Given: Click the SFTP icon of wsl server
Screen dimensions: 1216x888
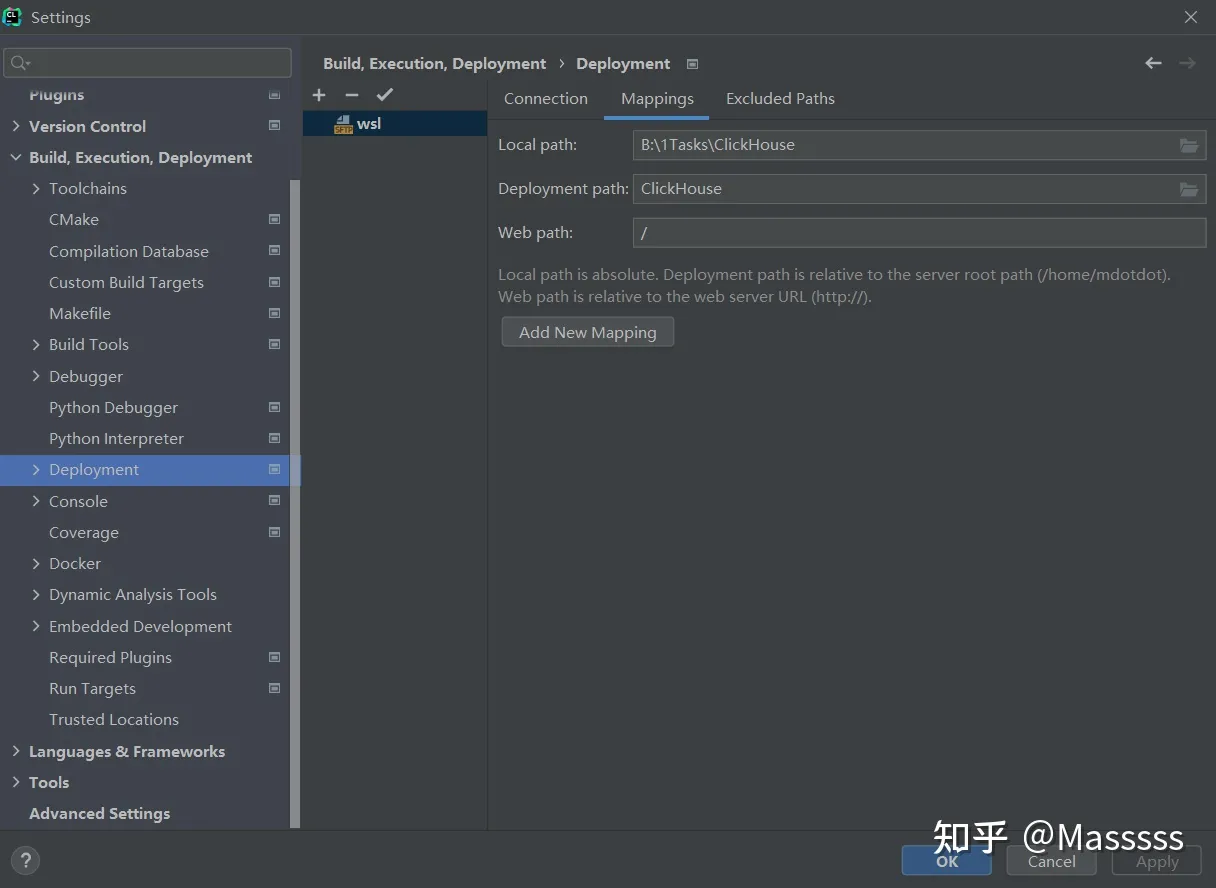Looking at the screenshot, I should [343, 124].
